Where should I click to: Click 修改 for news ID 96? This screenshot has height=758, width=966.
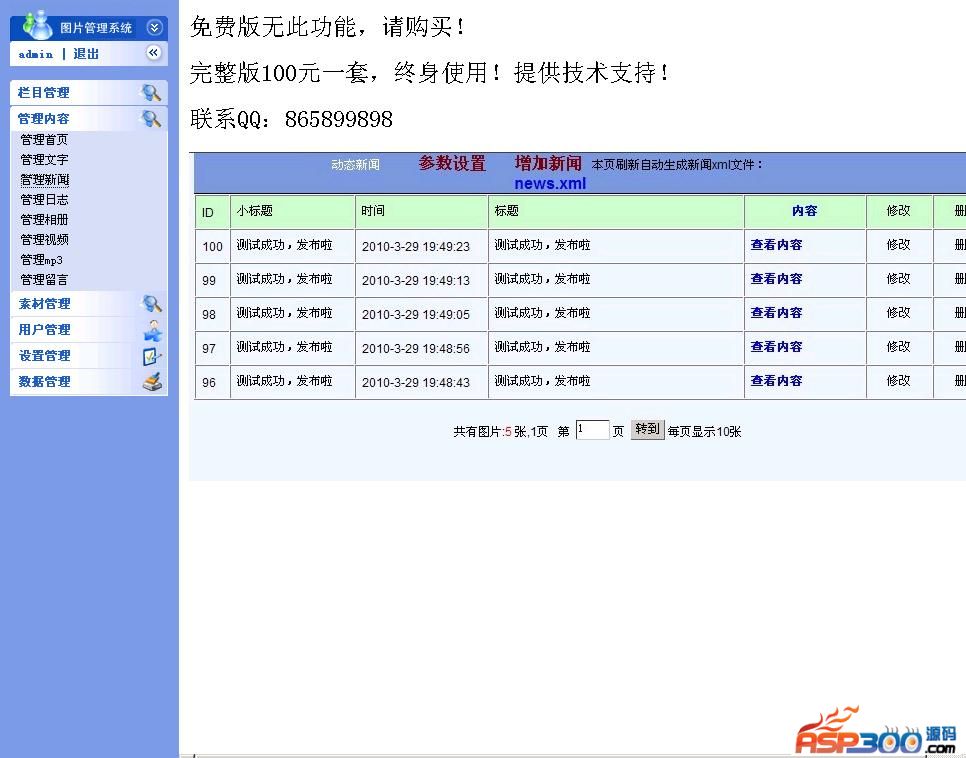(898, 380)
